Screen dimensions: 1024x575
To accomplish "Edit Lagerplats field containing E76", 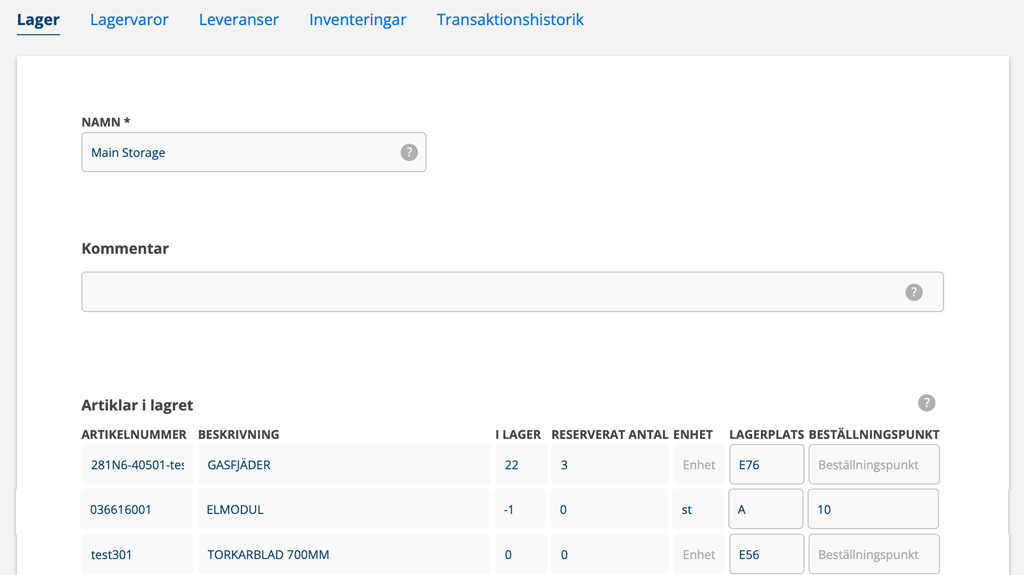I will point(766,465).
